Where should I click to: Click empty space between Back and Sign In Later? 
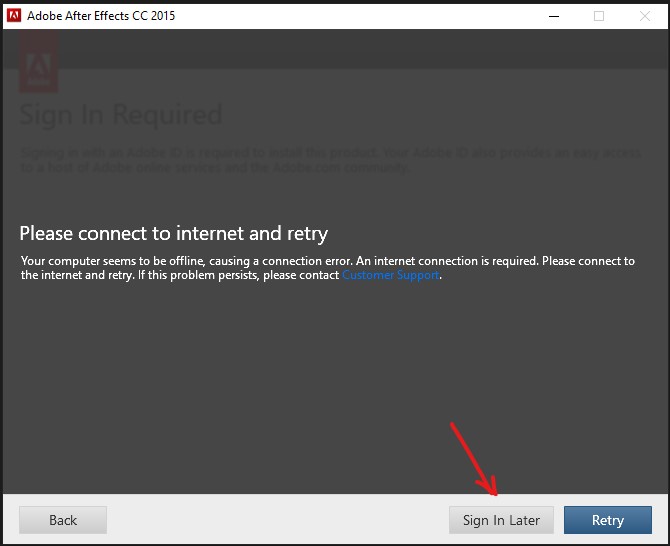pos(277,520)
